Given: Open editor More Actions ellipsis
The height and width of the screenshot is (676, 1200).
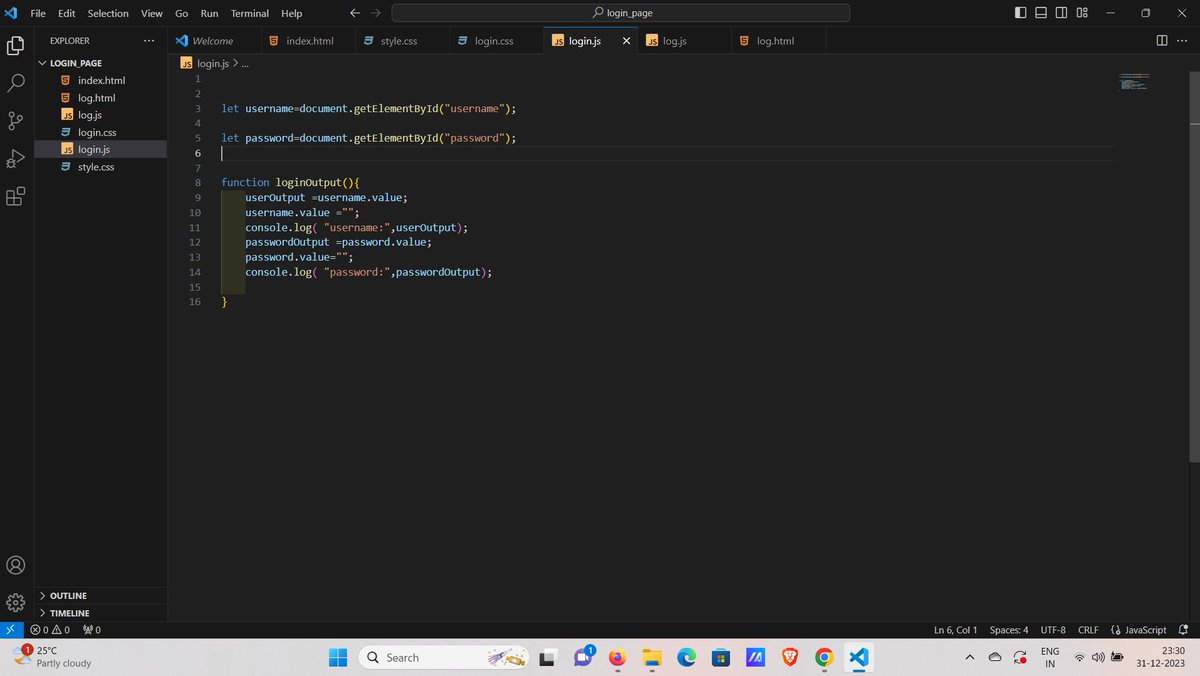Looking at the screenshot, I should tap(1184, 41).
